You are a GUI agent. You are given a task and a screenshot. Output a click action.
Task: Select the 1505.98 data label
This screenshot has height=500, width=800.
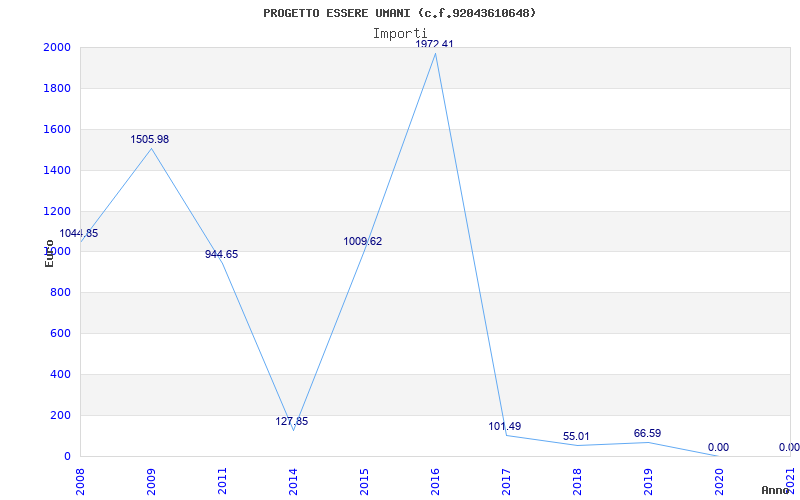[x=149, y=139]
